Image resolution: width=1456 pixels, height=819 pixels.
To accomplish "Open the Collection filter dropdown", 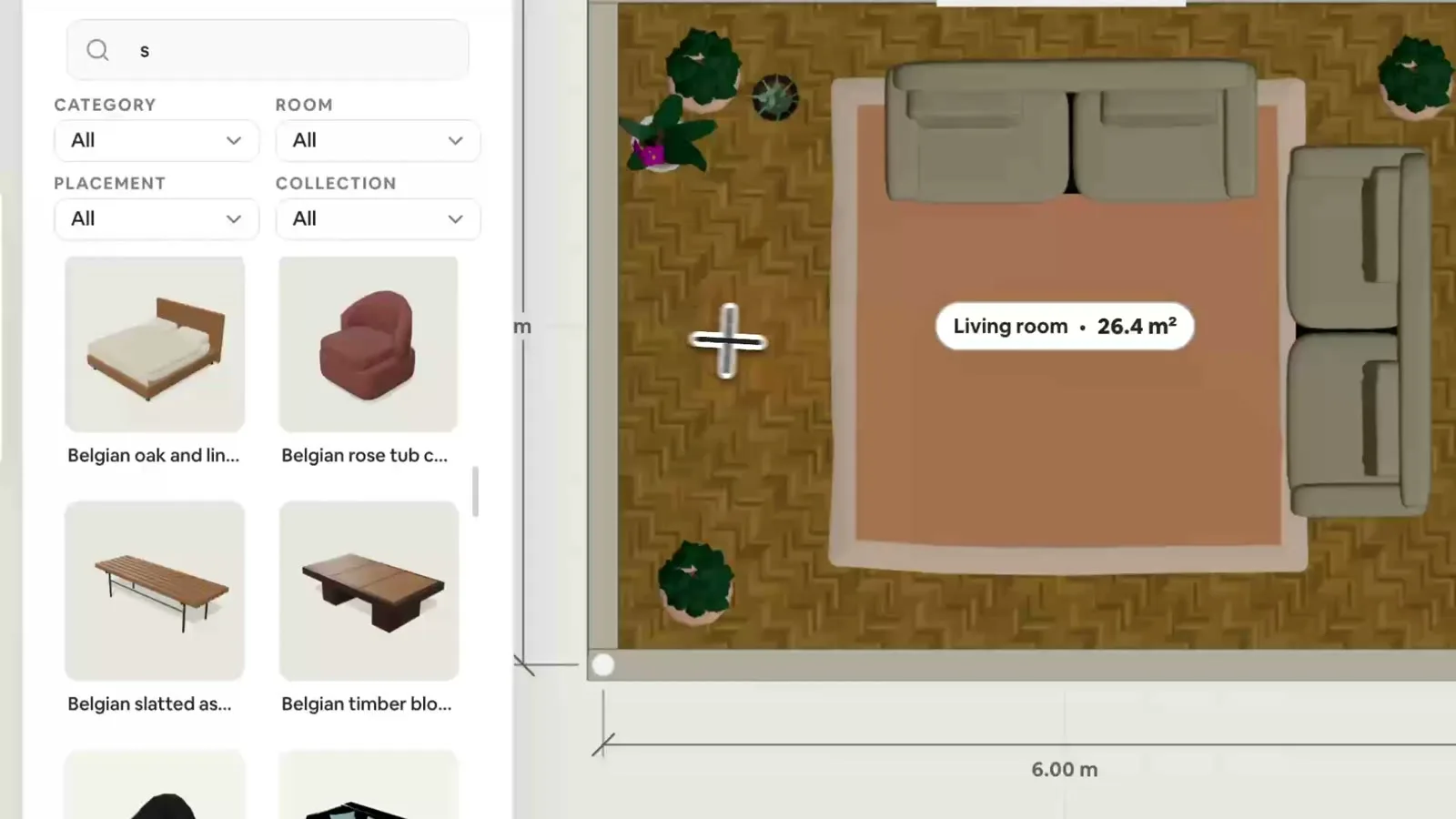I will point(378,218).
